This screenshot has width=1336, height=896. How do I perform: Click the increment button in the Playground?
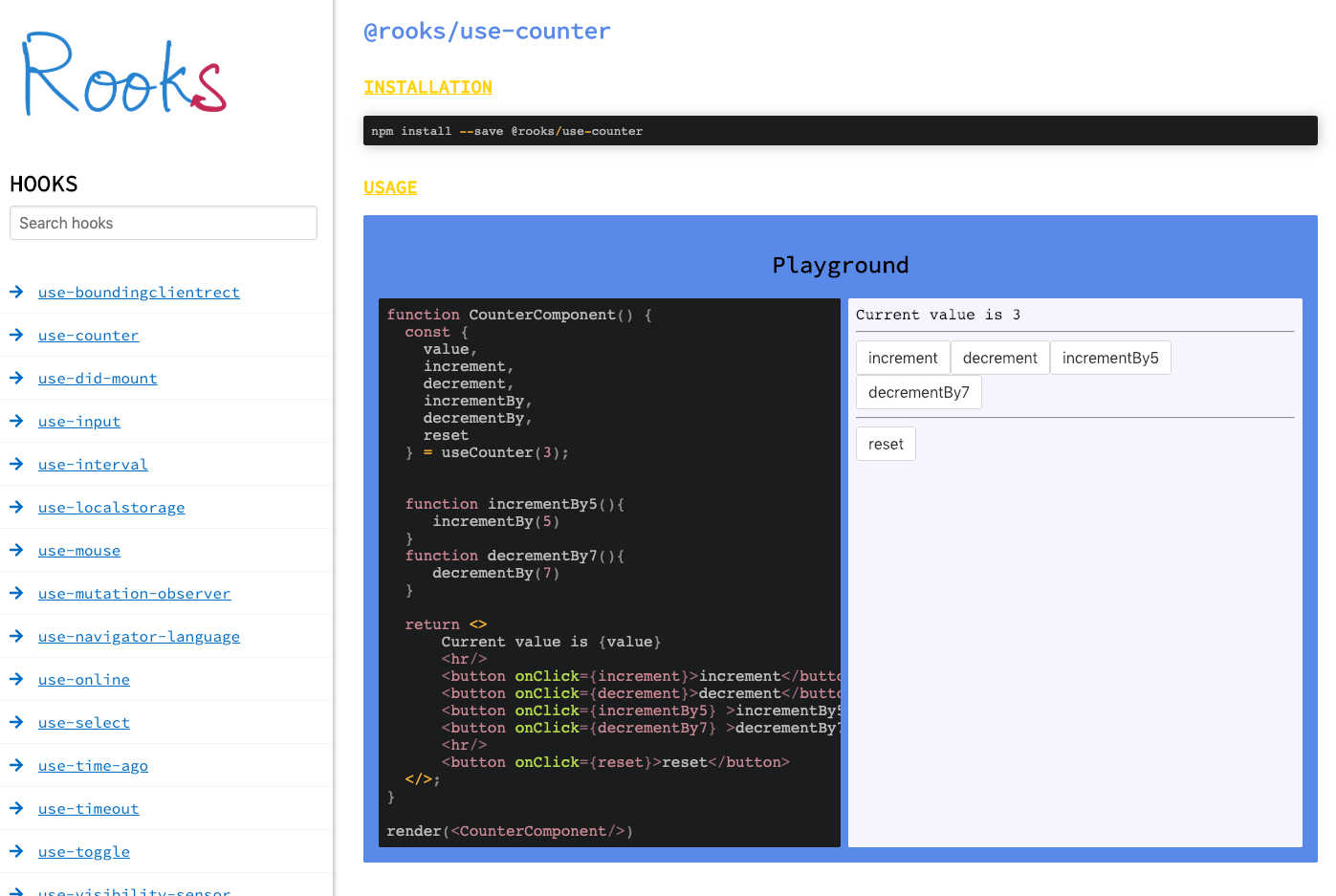[902, 357]
